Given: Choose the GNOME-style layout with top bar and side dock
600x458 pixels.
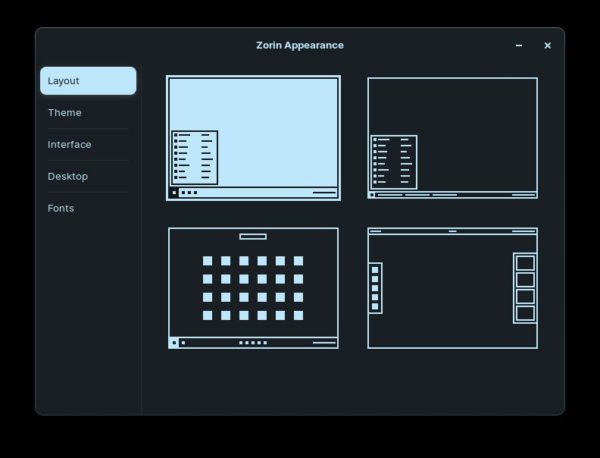Looking at the screenshot, I should [x=452, y=288].
